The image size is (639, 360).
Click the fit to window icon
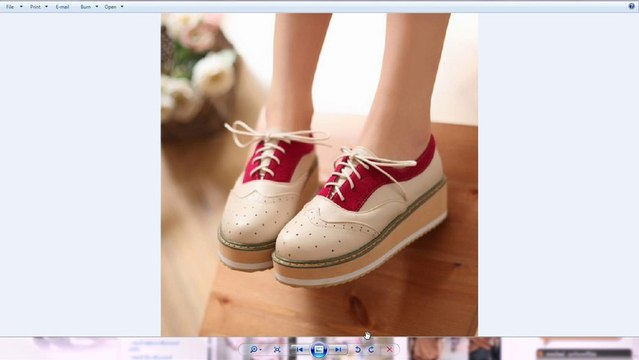tap(277, 349)
